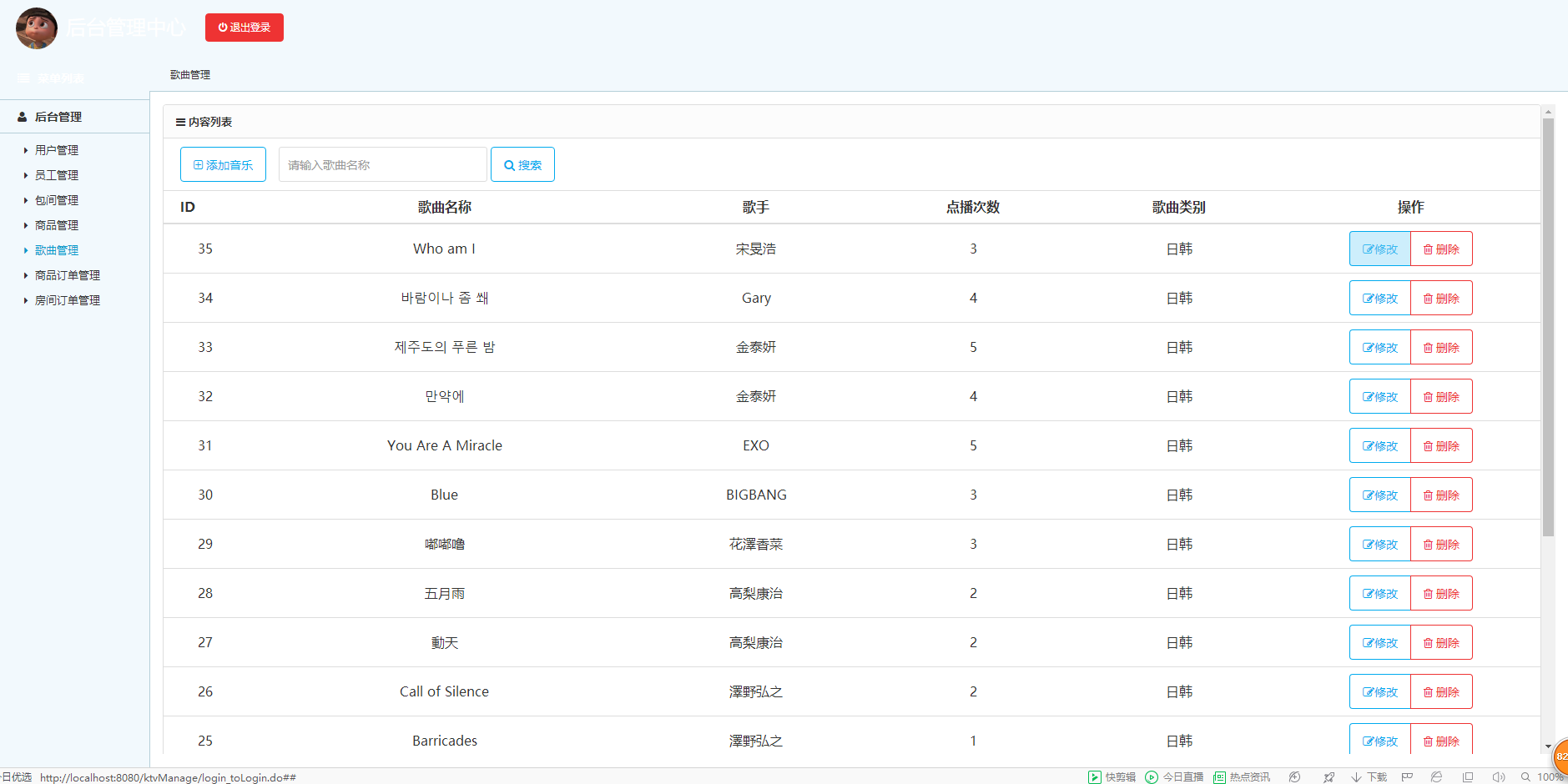Delete song Who am I with 删除
This screenshot has width=1568, height=784.
tap(1441, 249)
